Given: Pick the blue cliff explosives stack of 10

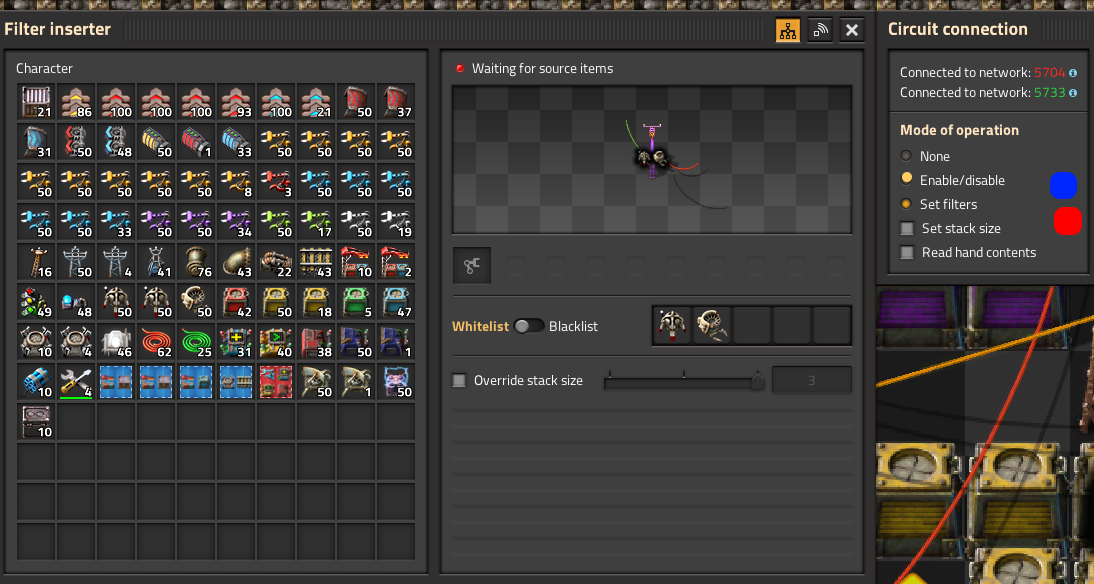Looking at the screenshot, I should coord(36,382).
